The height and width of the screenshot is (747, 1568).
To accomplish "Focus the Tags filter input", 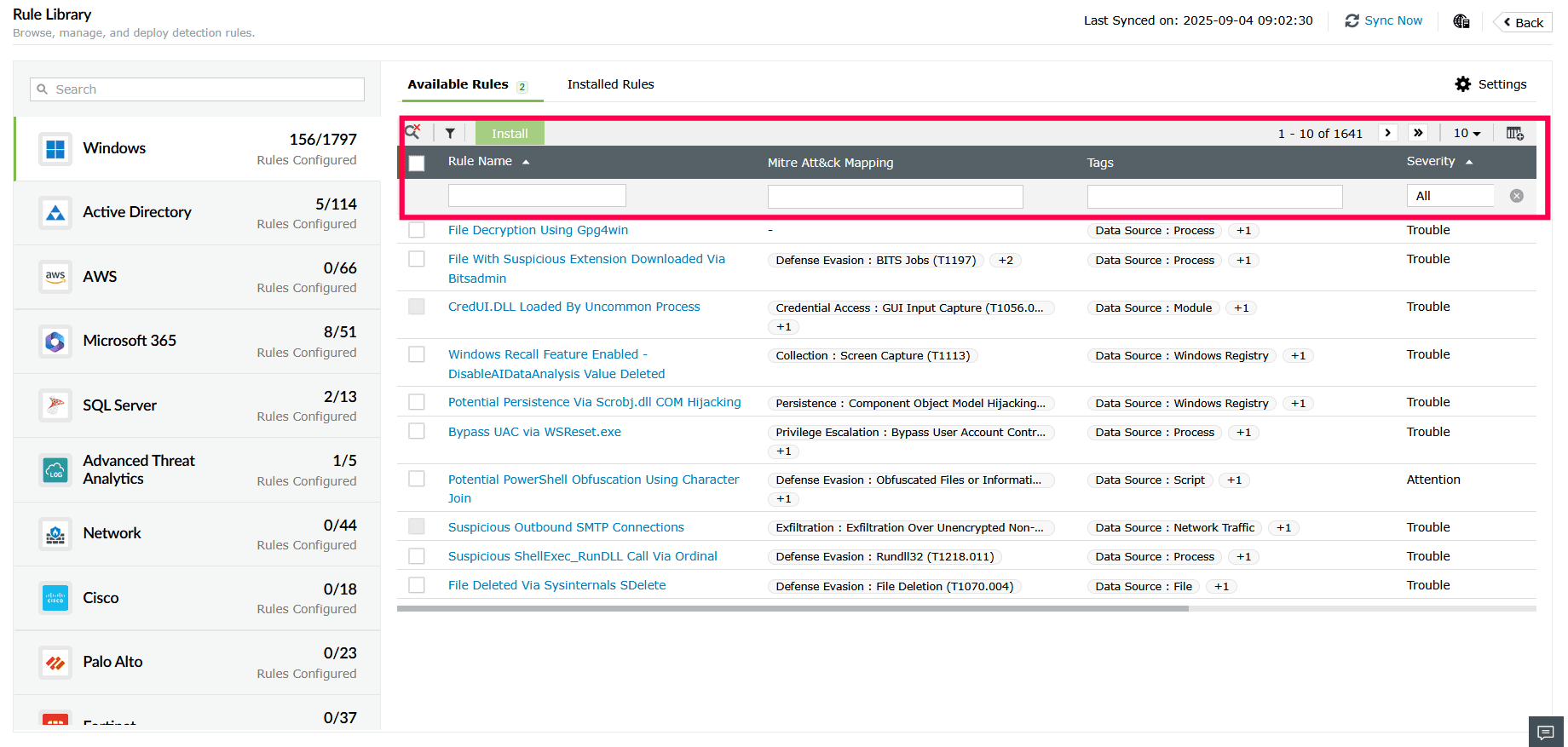I will pos(1214,197).
